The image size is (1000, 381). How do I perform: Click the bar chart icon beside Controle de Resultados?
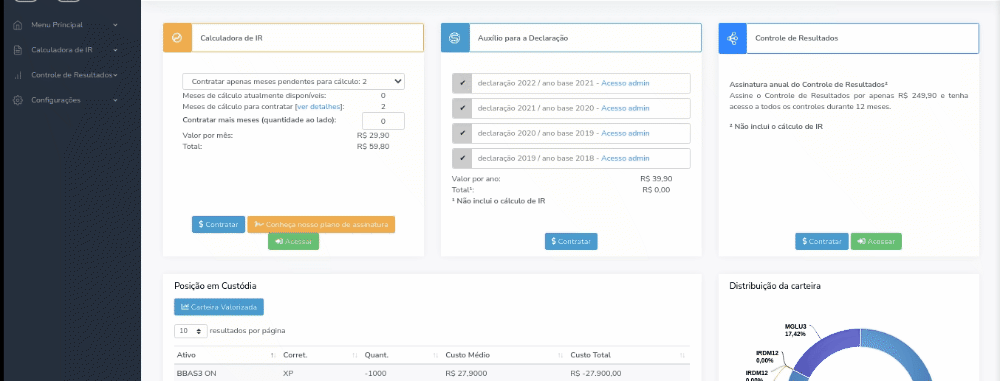[18, 75]
